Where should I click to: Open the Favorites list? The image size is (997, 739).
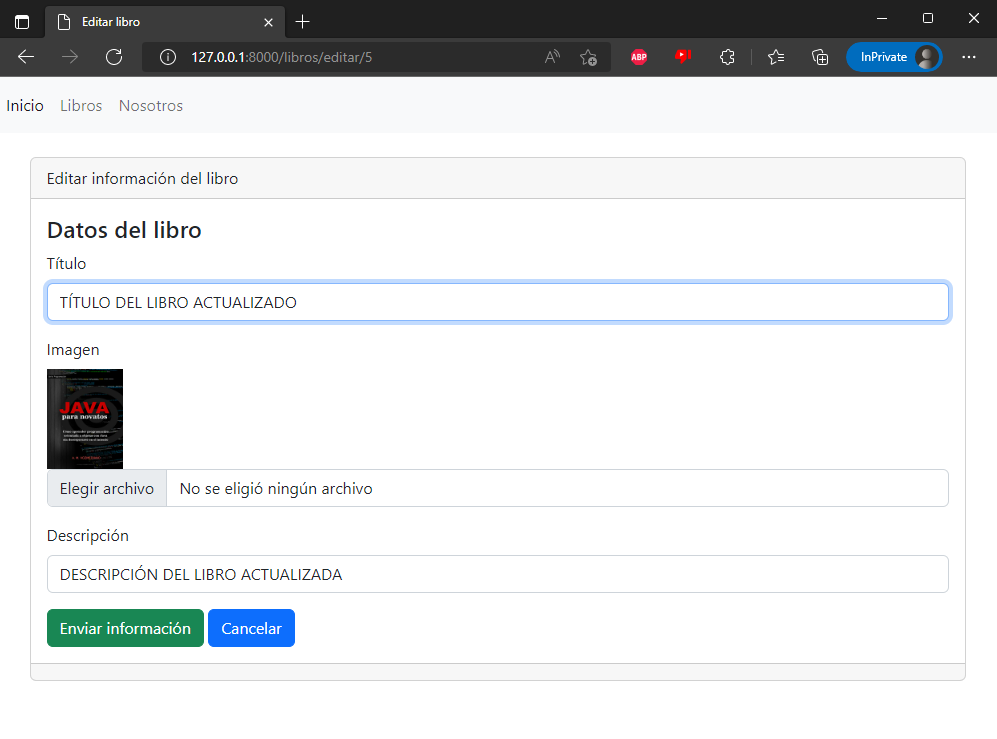tap(776, 57)
